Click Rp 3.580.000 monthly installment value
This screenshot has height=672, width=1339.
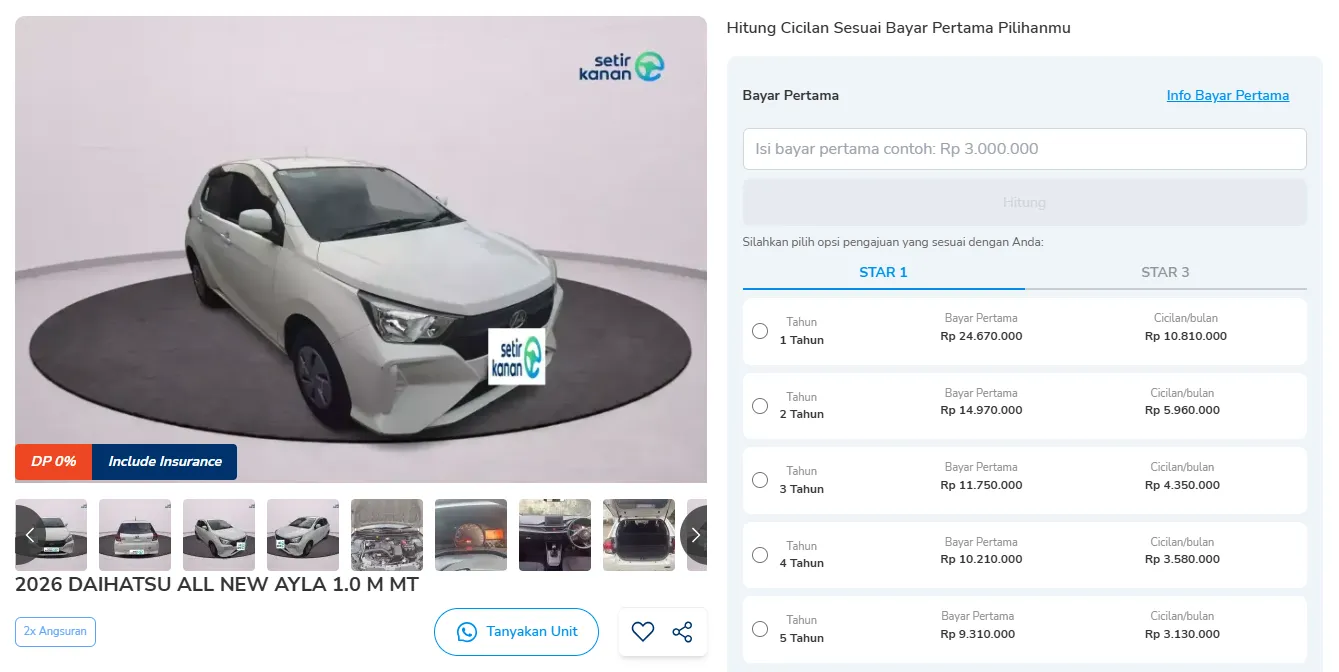pos(1182,559)
